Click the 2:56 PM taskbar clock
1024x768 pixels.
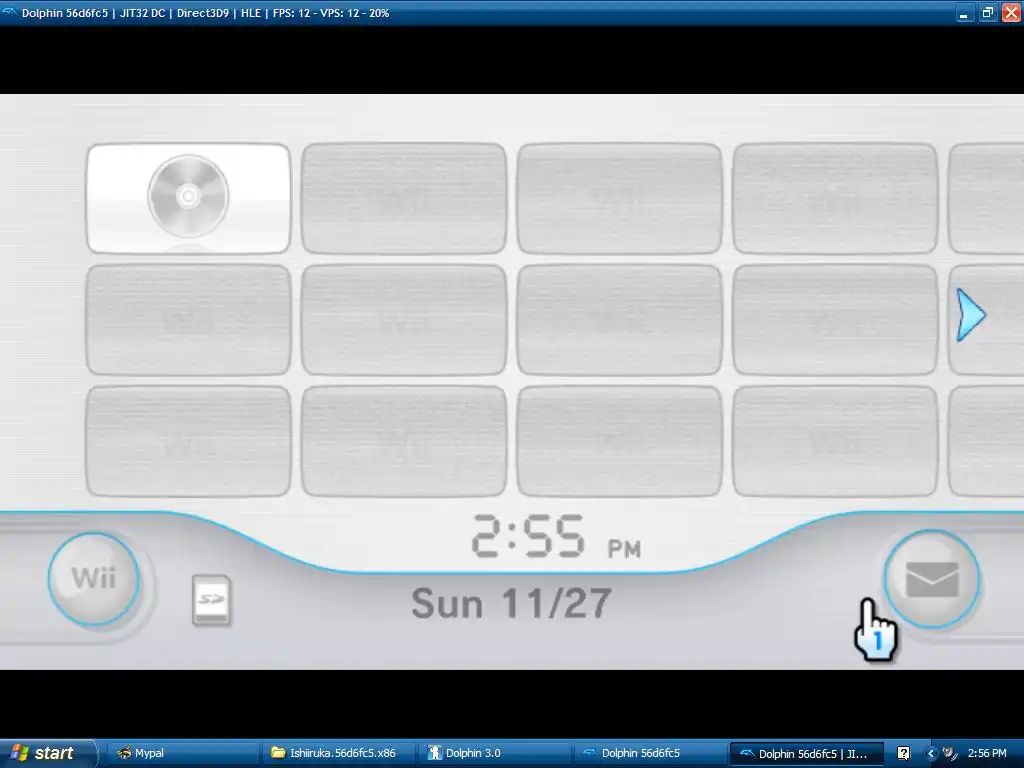pyautogui.click(x=987, y=753)
